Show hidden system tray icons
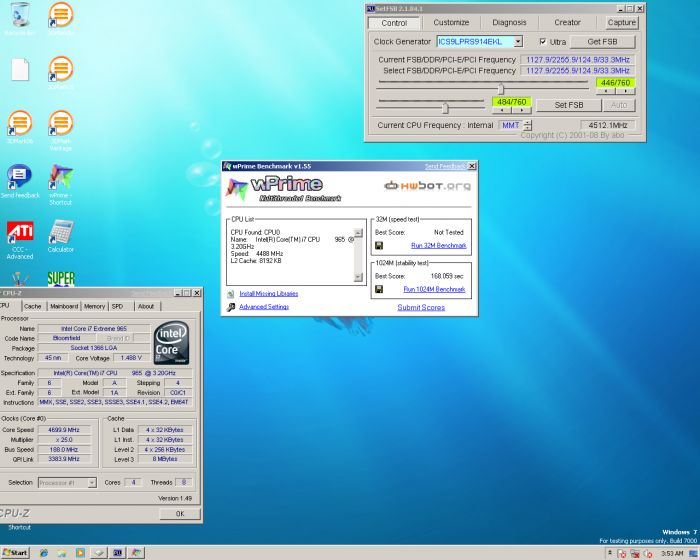Viewport: 700px width, 560px height. point(610,553)
